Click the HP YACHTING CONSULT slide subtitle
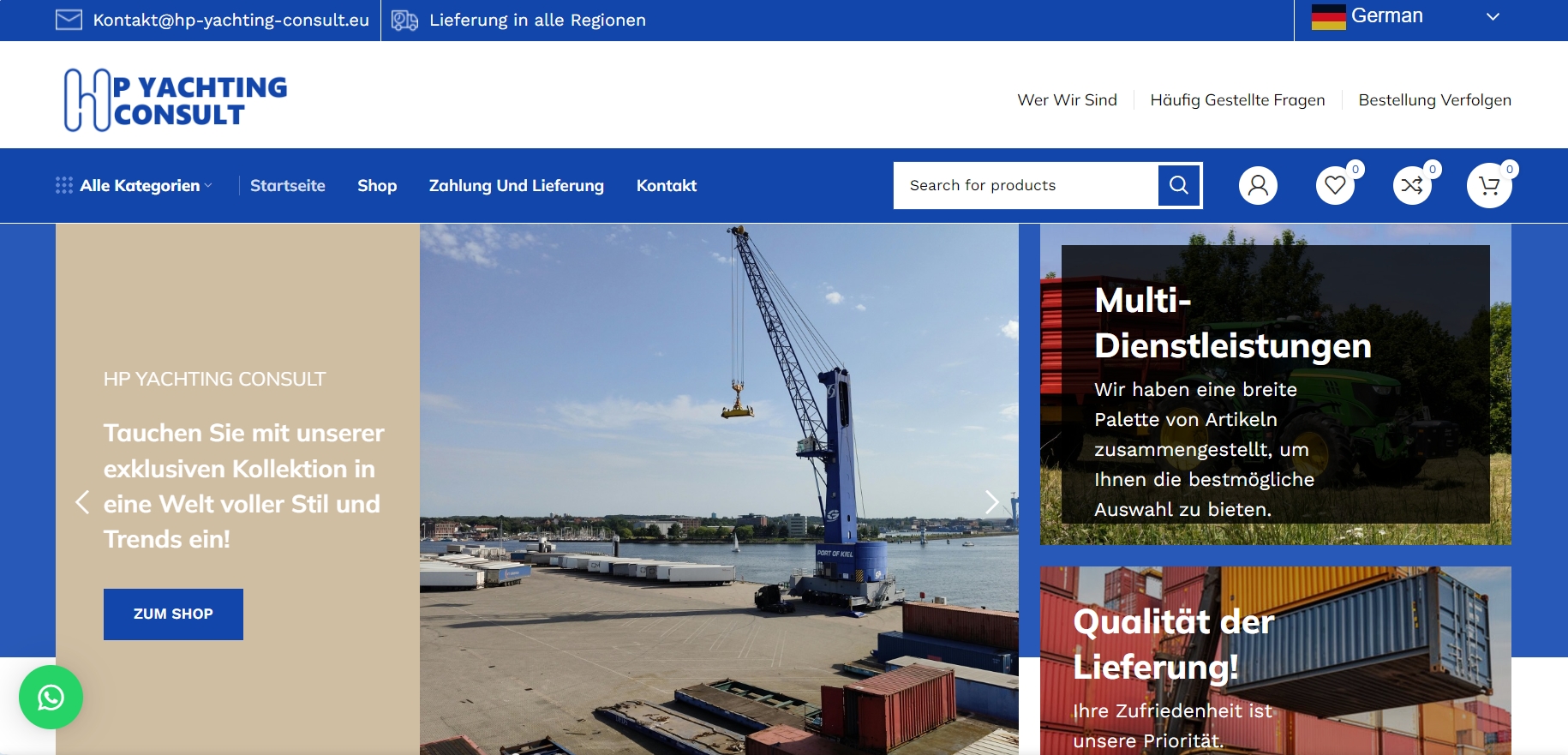Viewport: 1568px width, 755px height. (x=214, y=379)
